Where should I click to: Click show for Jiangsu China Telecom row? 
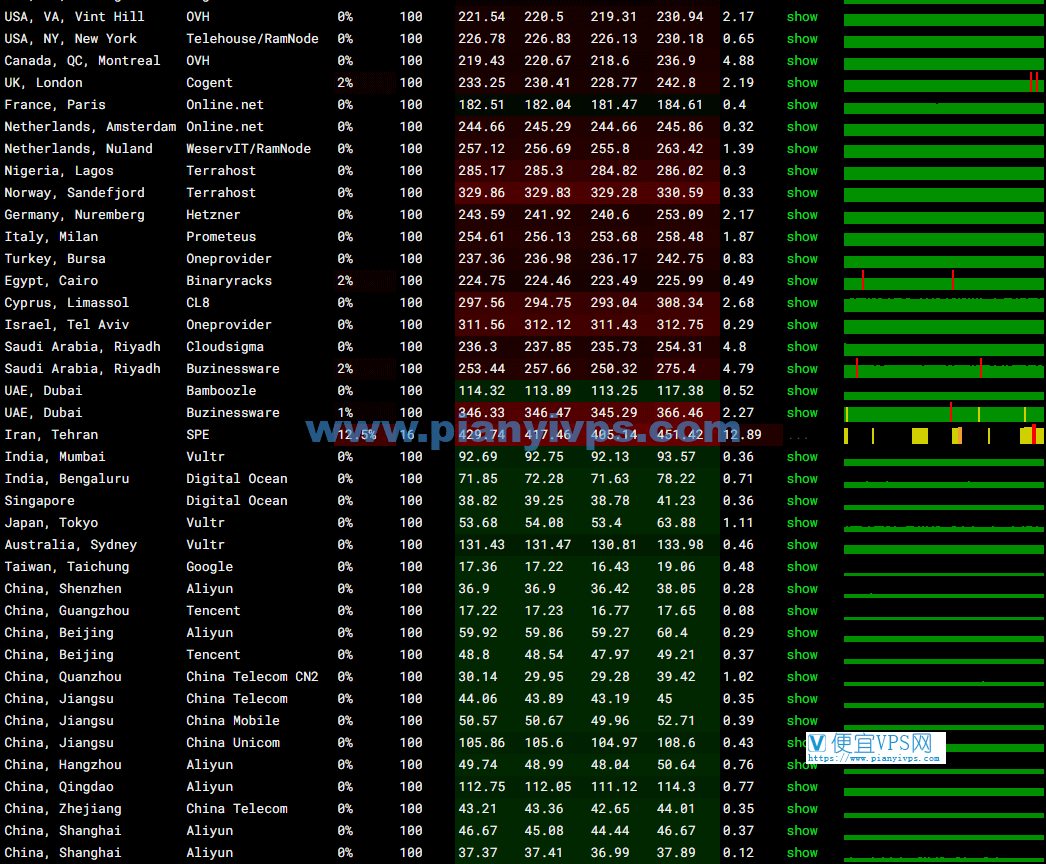(802, 699)
